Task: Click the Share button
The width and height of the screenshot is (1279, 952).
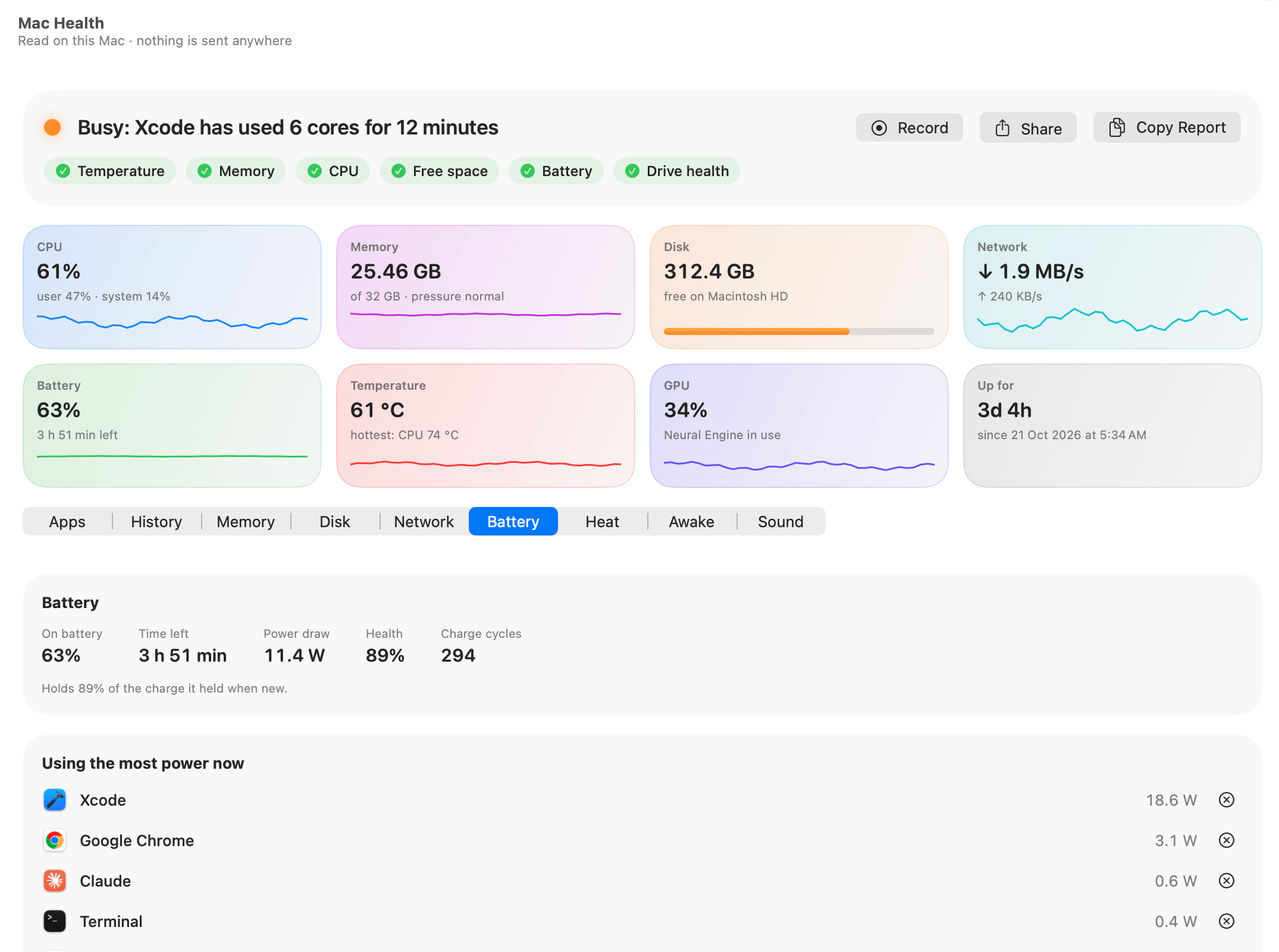Action: coord(1028,128)
